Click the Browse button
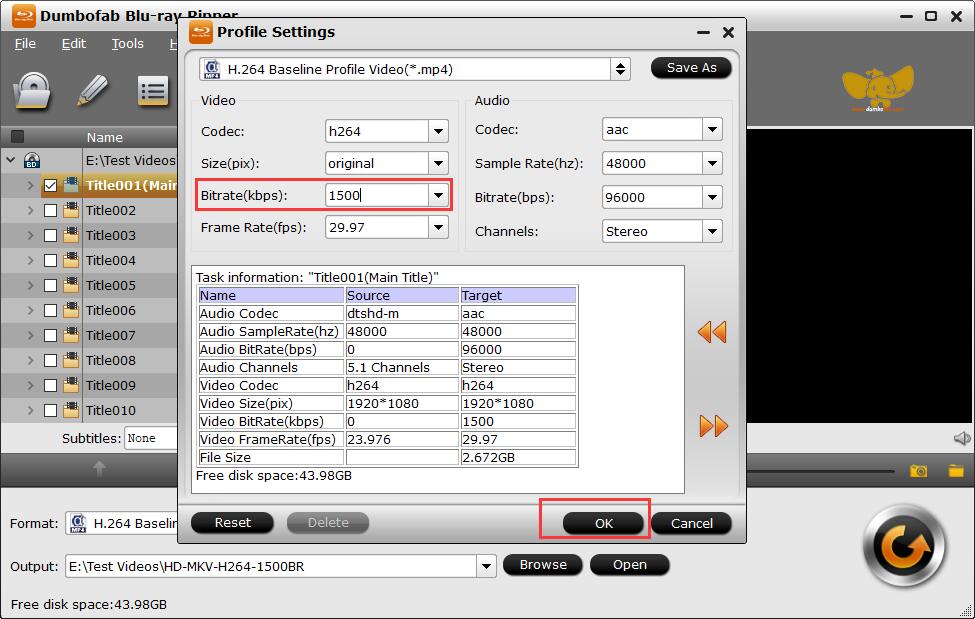This screenshot has width=975, height=619. coord(543,565)
